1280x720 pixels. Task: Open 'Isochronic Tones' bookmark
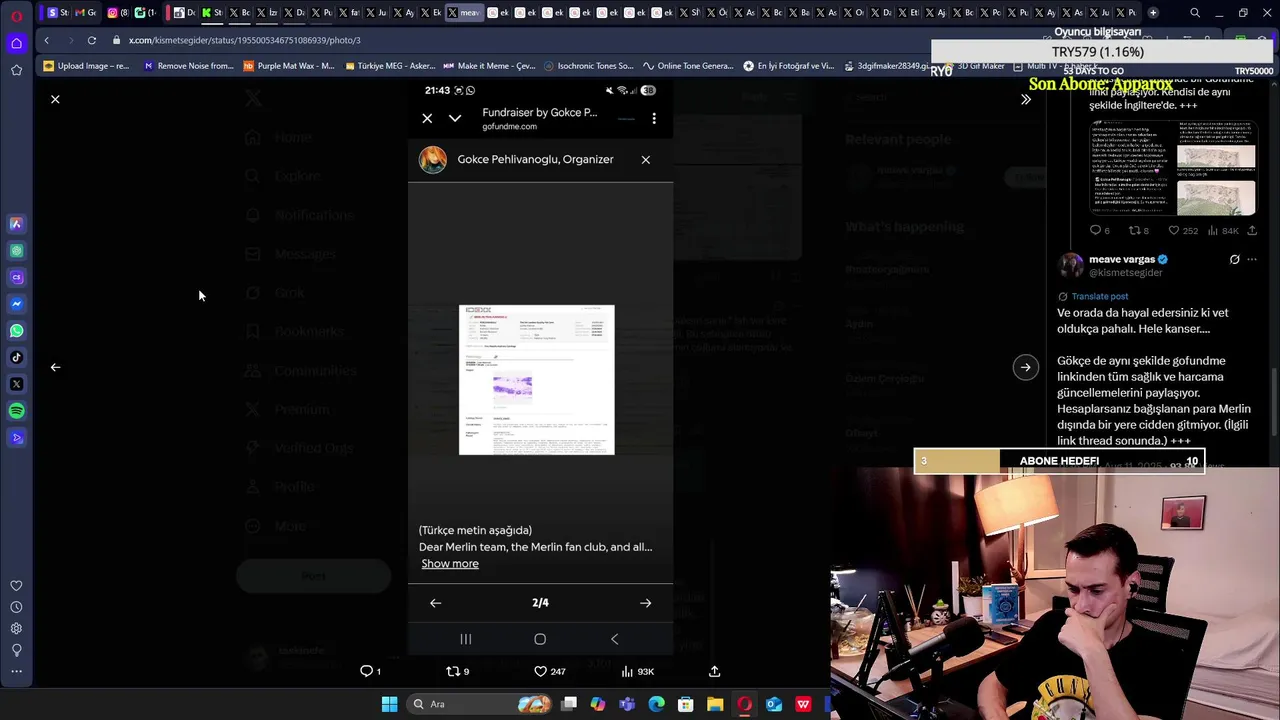[588, 66]
